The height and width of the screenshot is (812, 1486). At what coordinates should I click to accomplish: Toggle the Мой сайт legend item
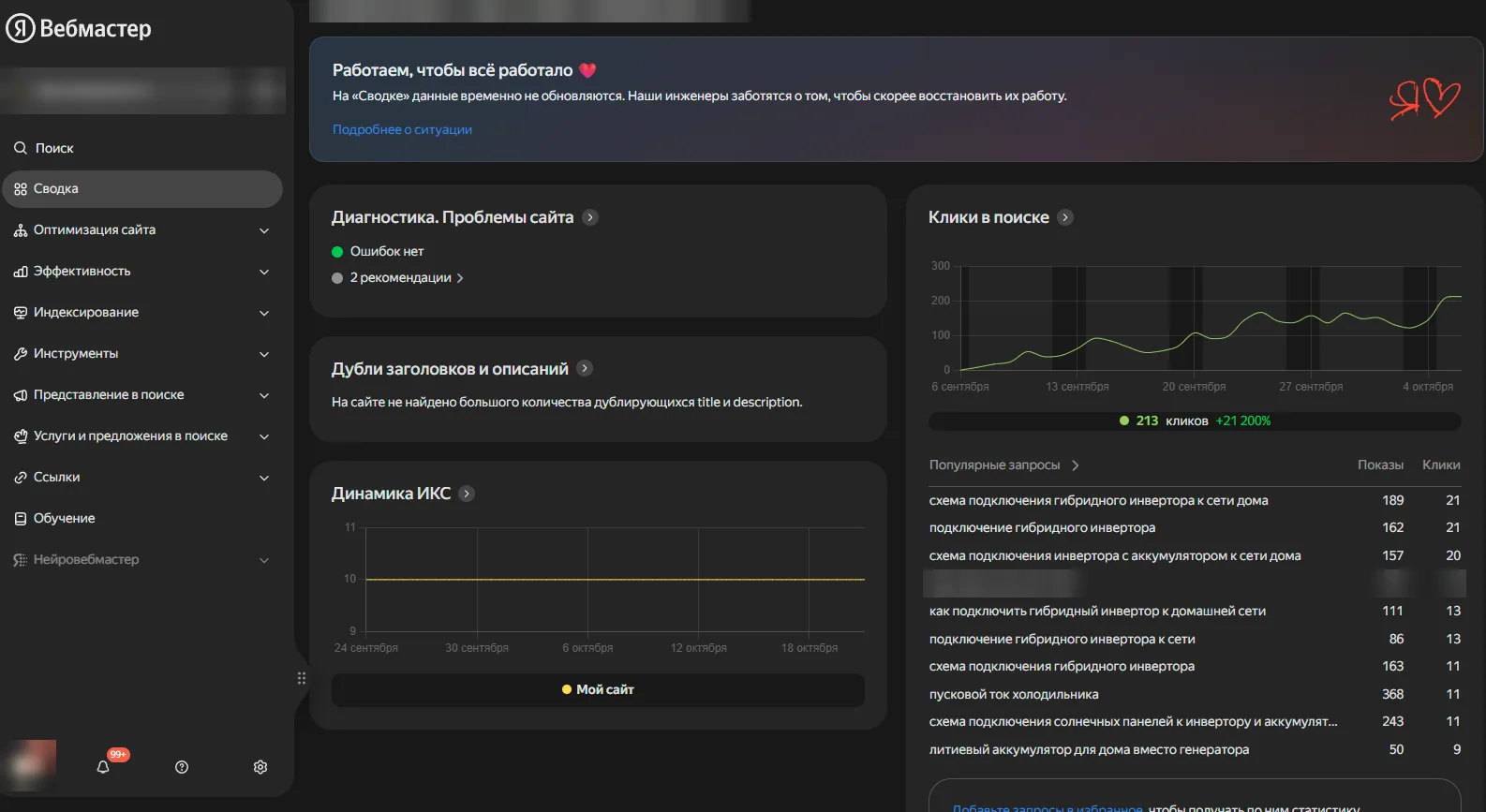click(598, 690)
